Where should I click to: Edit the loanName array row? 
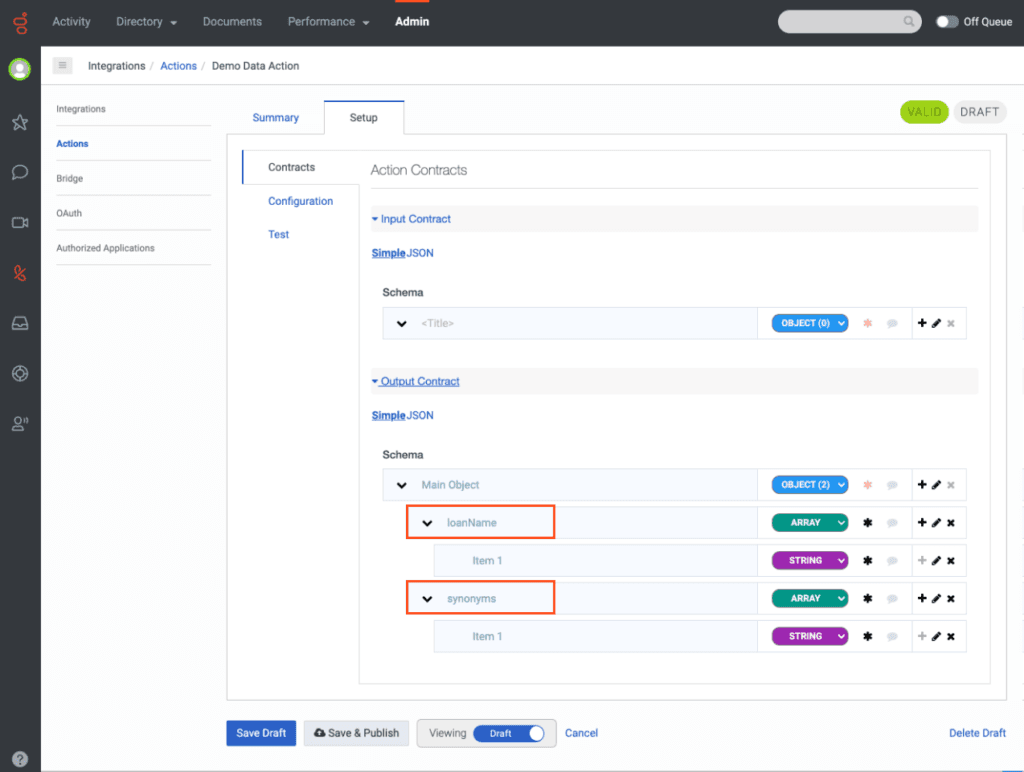click(x=938, y=522)
